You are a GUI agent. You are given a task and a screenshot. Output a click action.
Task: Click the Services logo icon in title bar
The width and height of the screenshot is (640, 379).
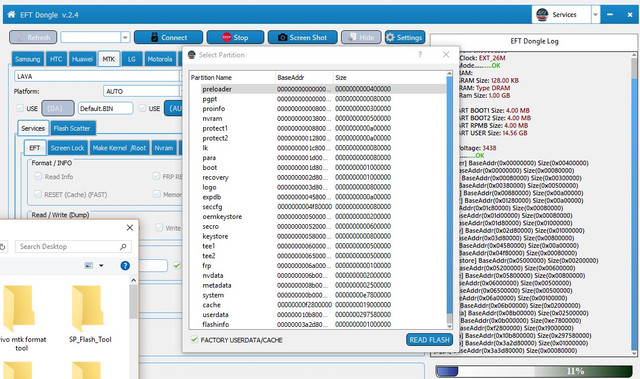(542, 15)
